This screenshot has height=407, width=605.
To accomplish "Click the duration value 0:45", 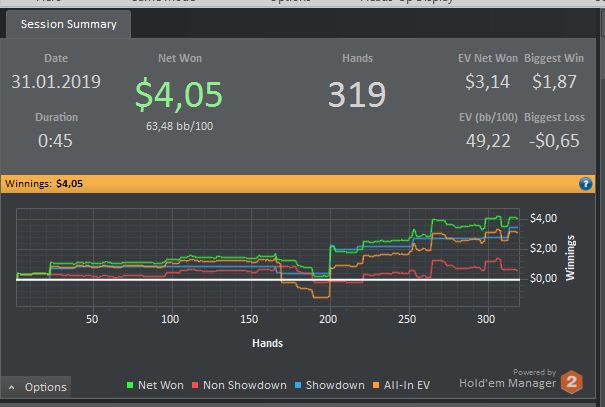I will [55, 141].
